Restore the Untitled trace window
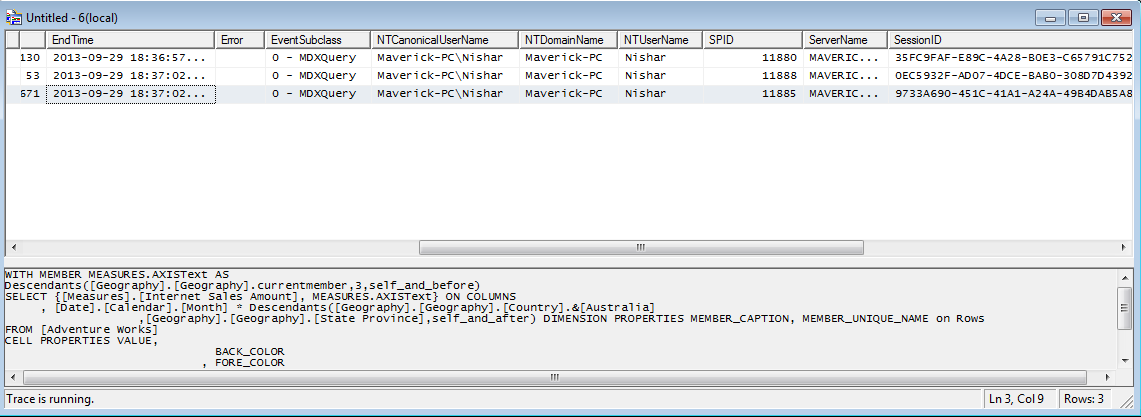The image size is (1141, 417). point(1084,17)
